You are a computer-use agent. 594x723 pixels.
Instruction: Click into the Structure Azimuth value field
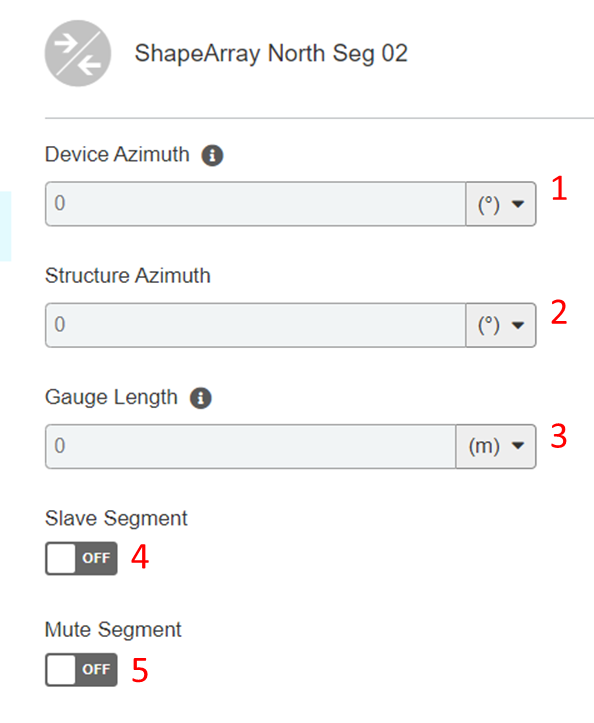(x=255, y=325)
